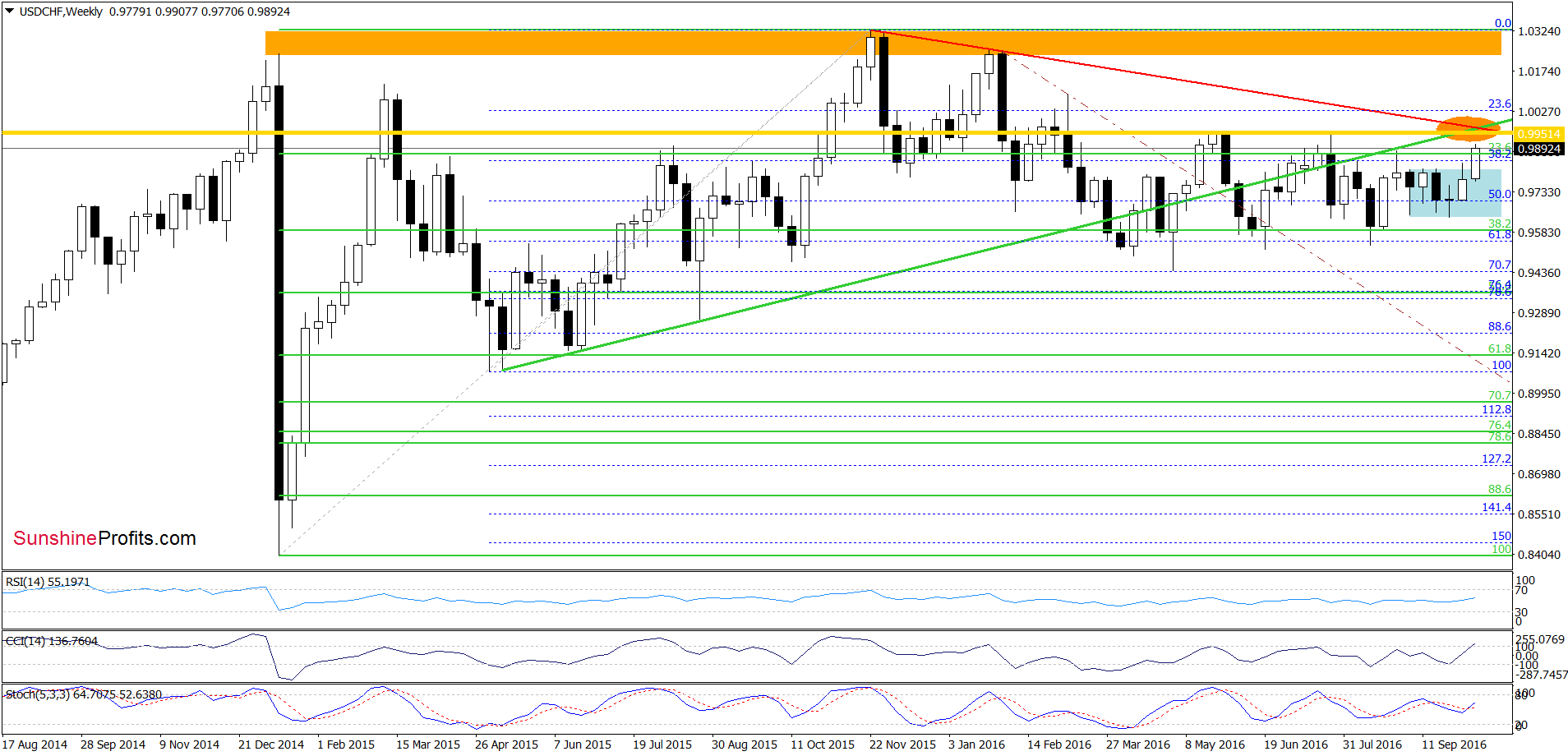The image size is (1568, 756).
Task: Click the 27 Mar 2016 date label
Action: [x=1138, y=744]
